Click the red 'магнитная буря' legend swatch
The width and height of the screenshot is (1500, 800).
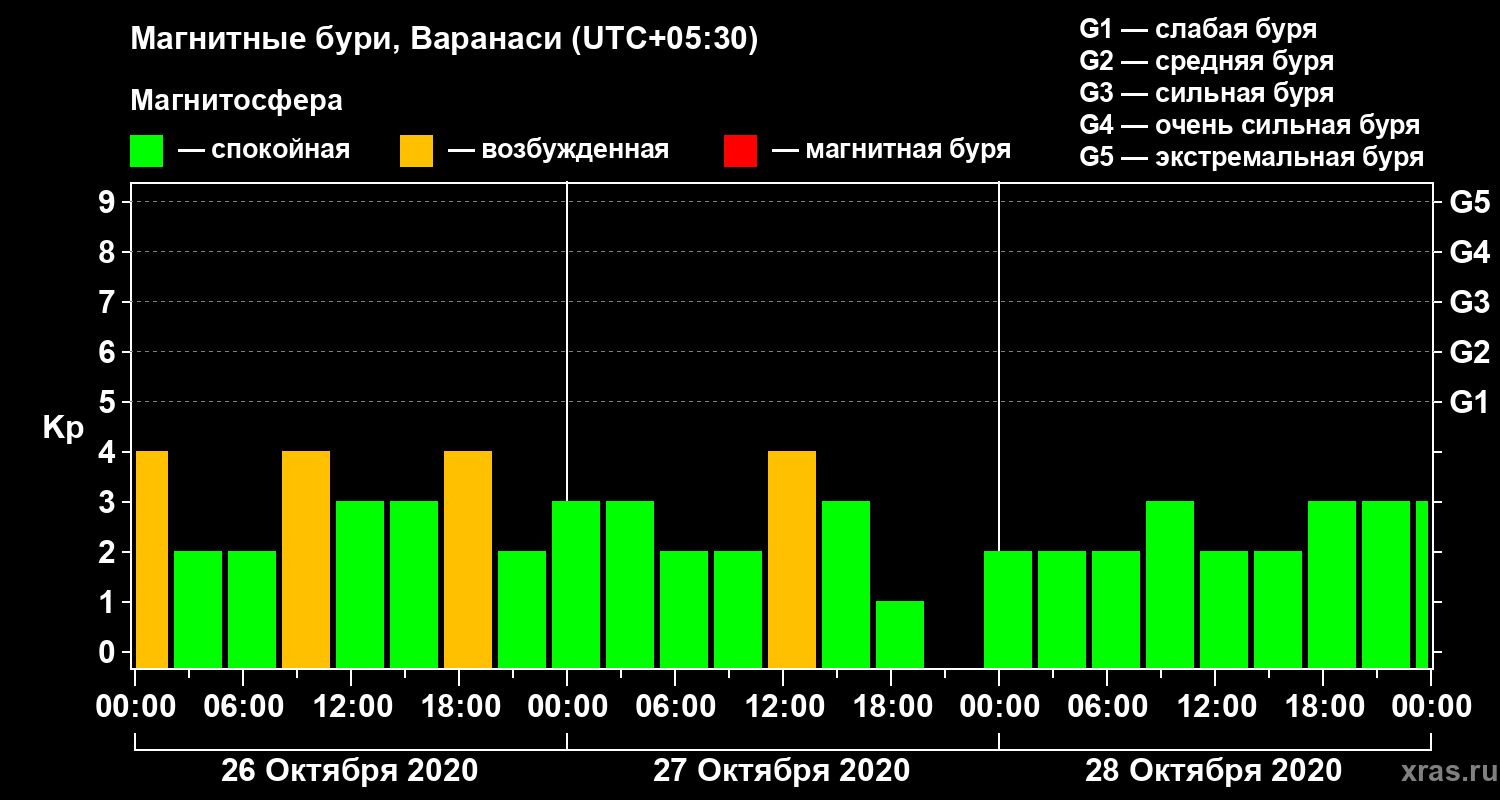tap(740, 151)
